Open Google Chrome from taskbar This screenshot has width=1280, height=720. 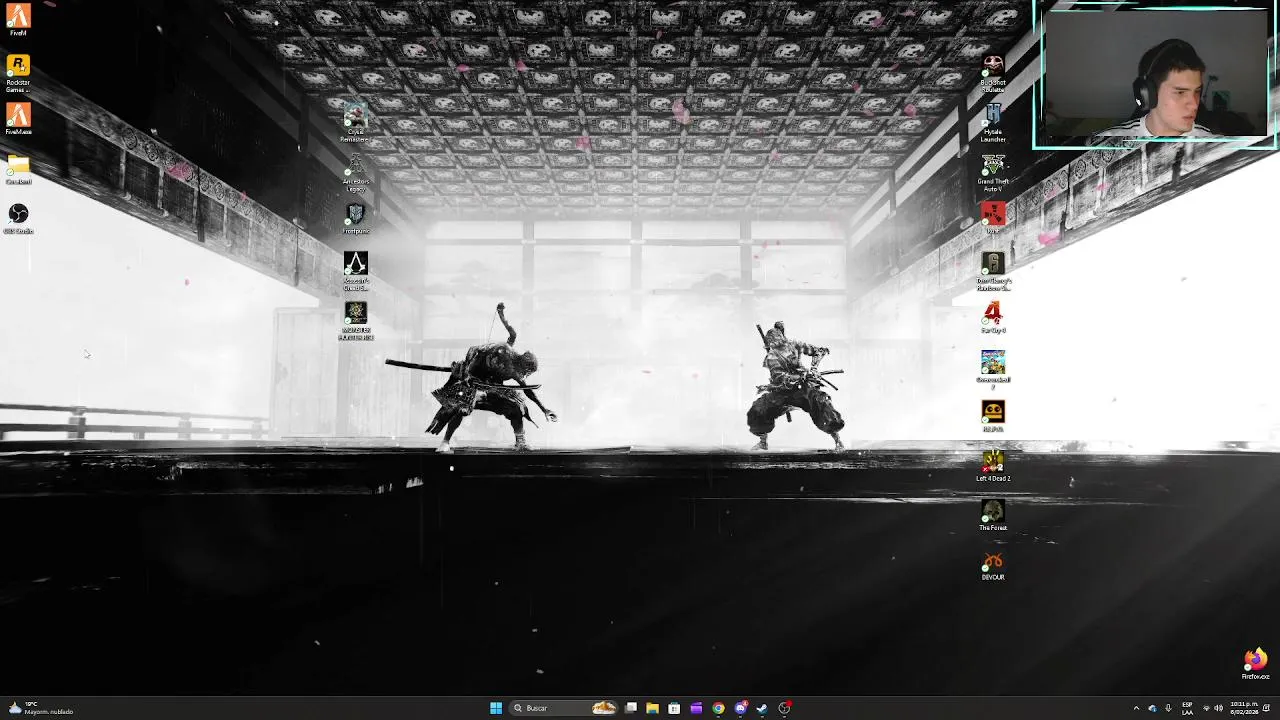[718, 708]
